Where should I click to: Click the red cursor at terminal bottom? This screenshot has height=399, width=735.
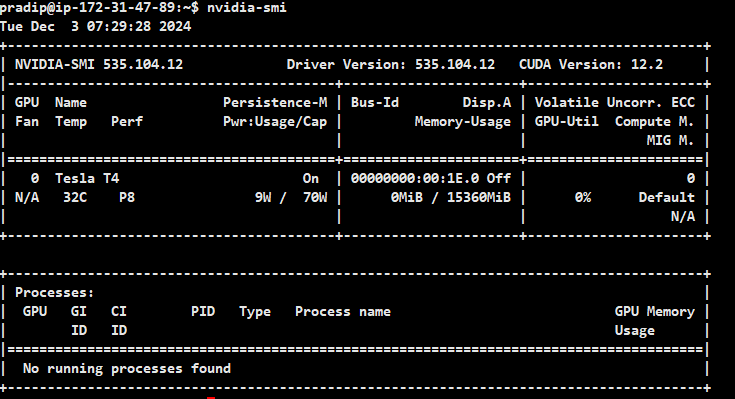[x=211, y=398]
